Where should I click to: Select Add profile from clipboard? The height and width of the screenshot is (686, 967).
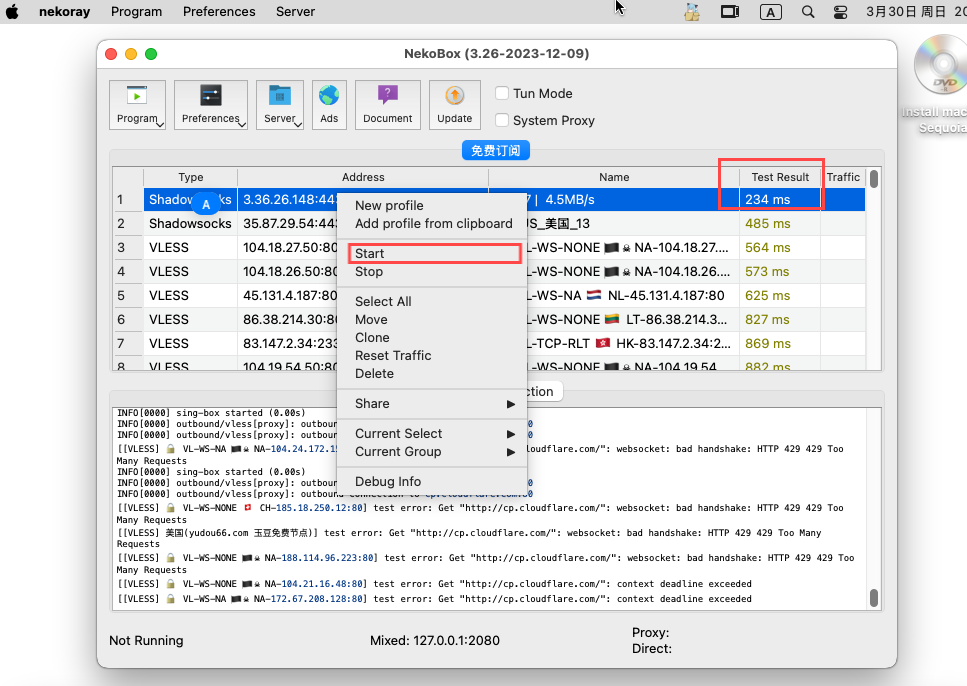tap(432, 223)
